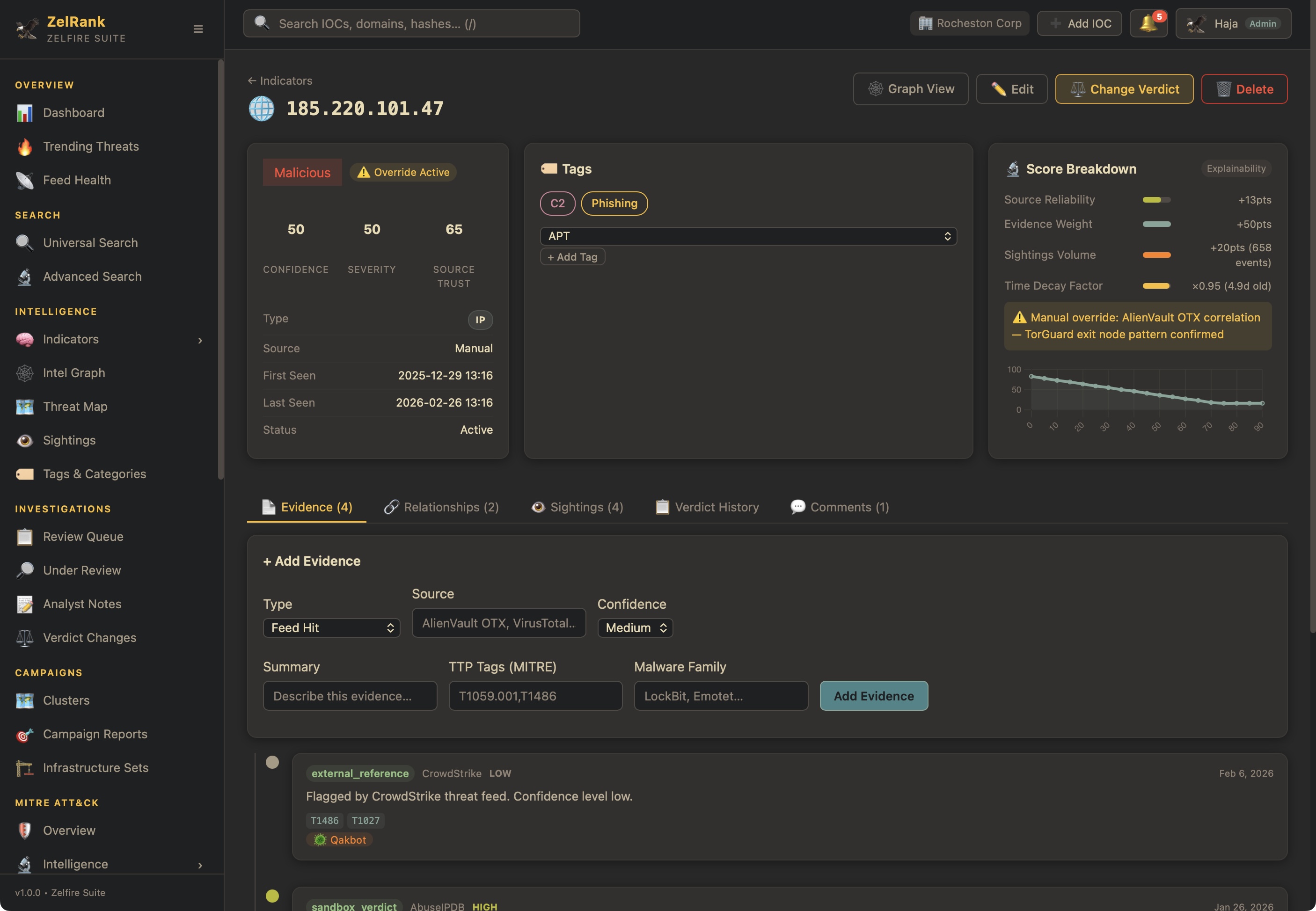Toggle the C2 tag chip

click(557, 204)
